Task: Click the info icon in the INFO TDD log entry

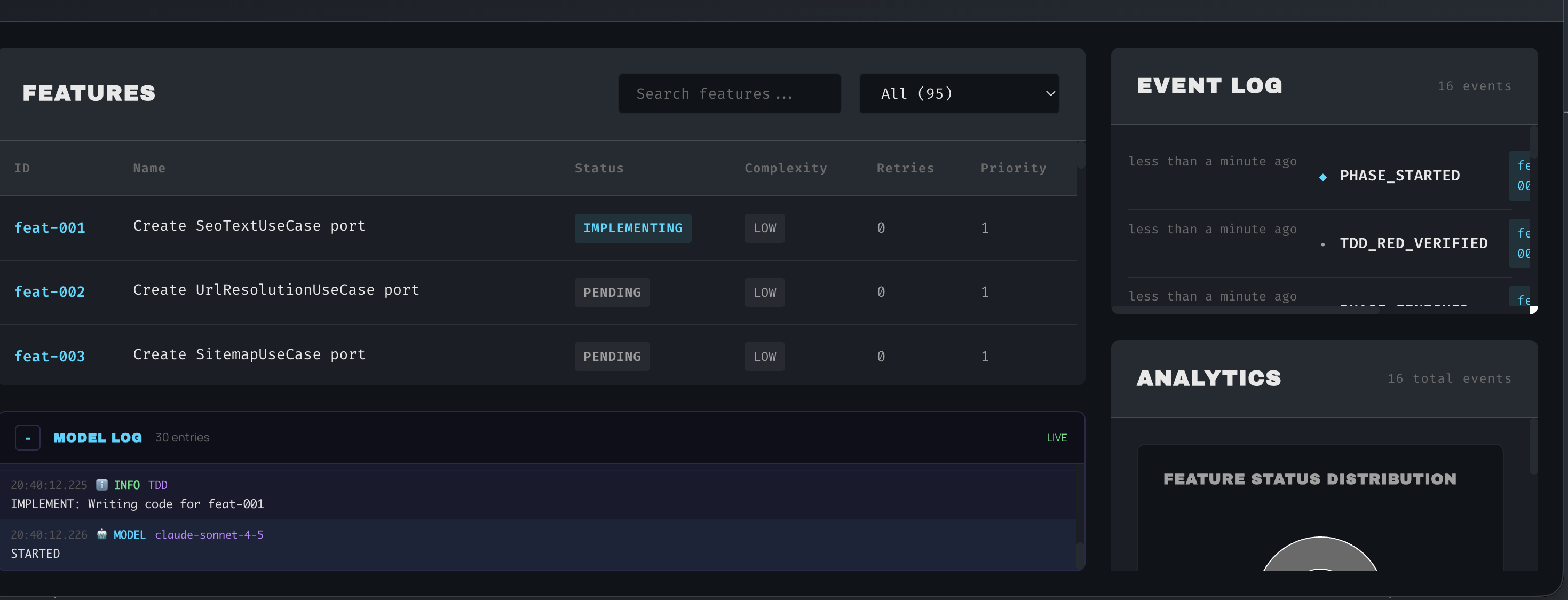Action: [x=101, y=484]
